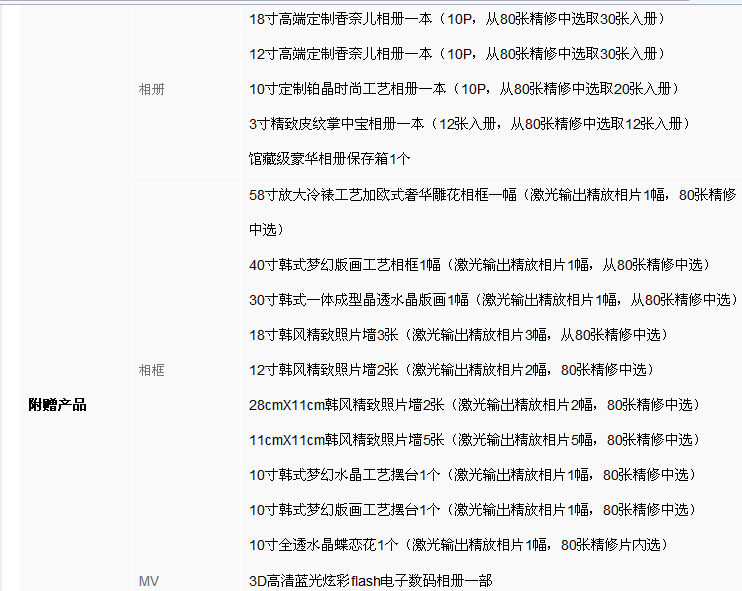Click the MV category label

[149, 581]
